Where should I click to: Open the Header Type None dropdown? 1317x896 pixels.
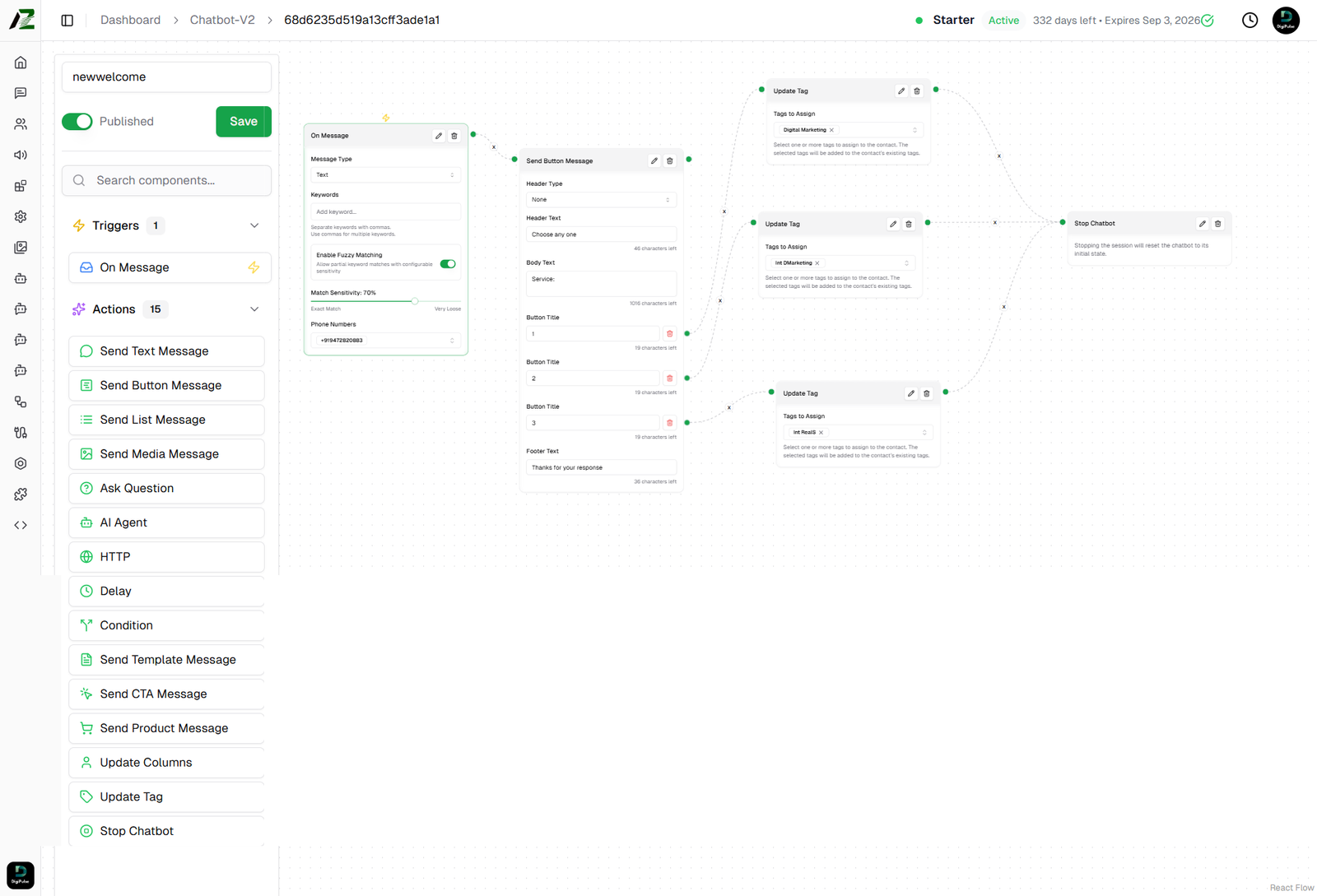(601, 200)
